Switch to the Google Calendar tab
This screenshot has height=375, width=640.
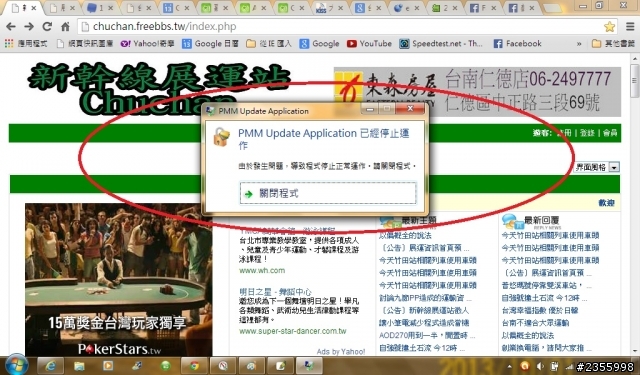pos(176,8)
